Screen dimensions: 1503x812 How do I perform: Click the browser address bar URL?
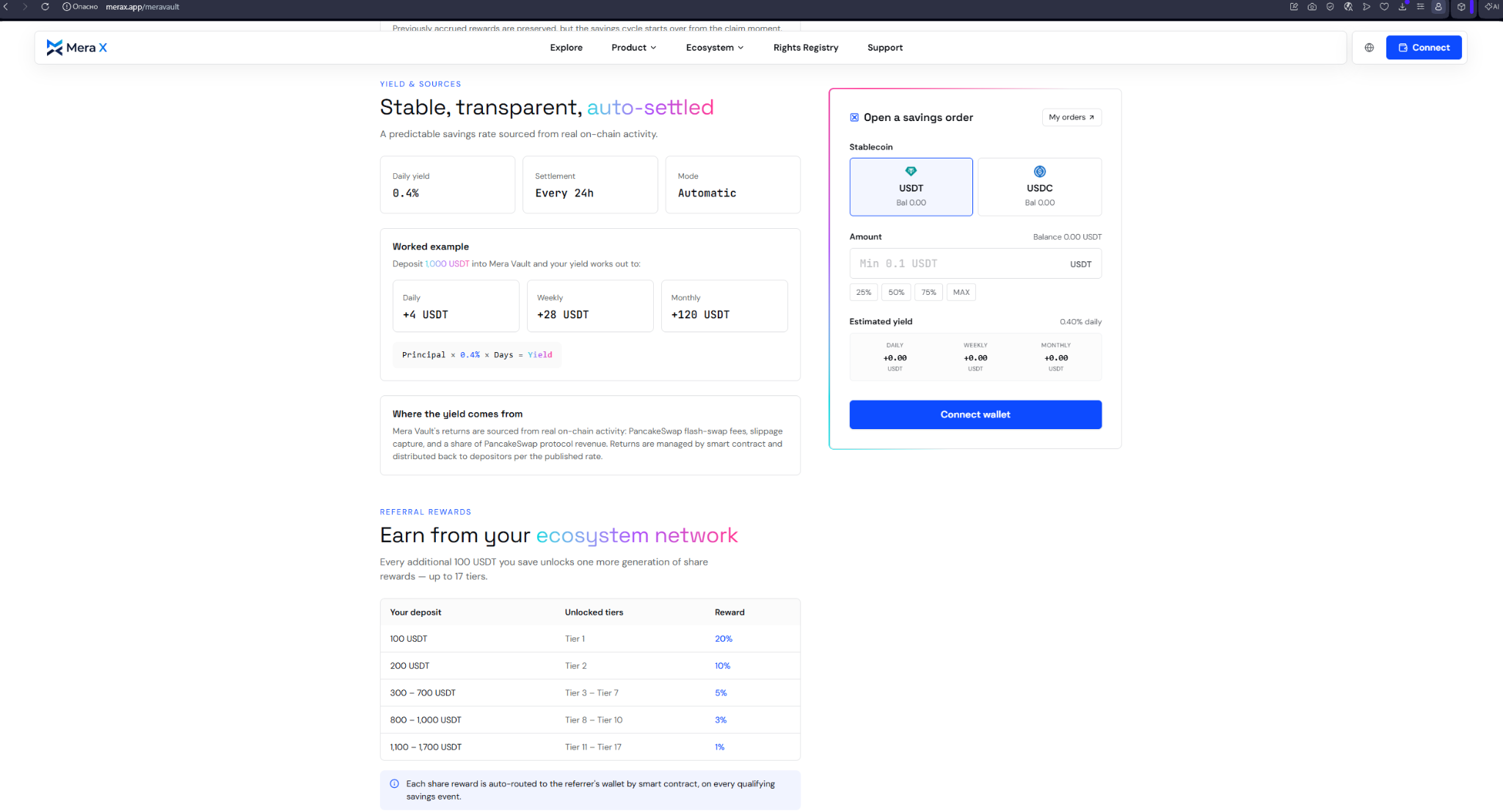(x=142, y=7)
